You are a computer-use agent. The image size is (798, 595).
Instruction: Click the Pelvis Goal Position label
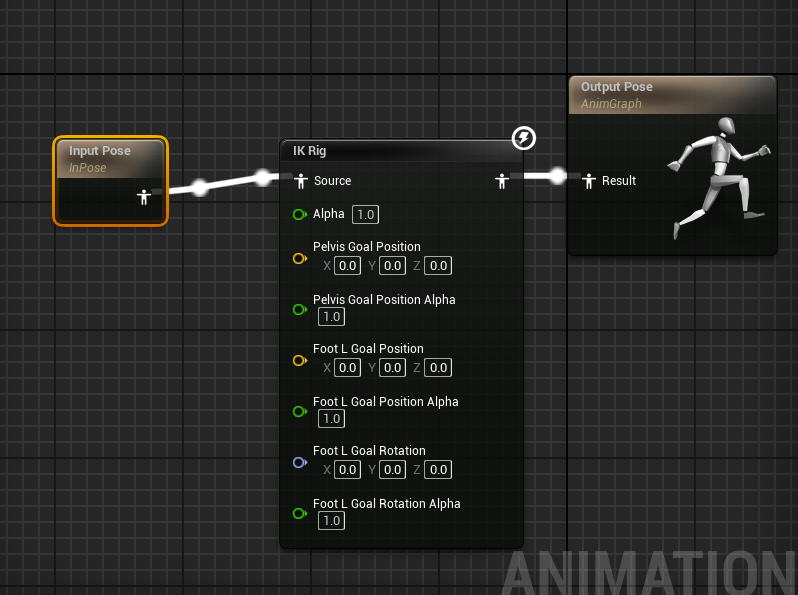pos(367,247)
